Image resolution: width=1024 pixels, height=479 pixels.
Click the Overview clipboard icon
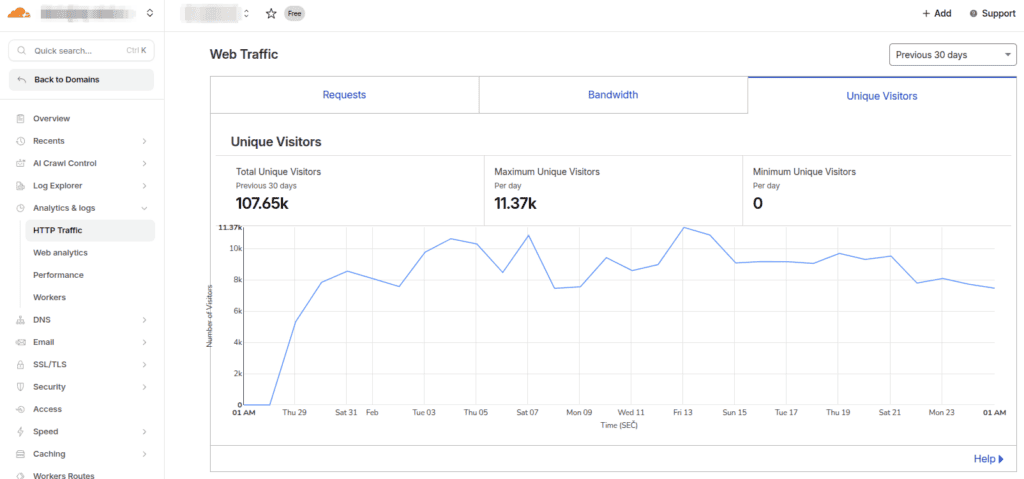click(21, 118)
